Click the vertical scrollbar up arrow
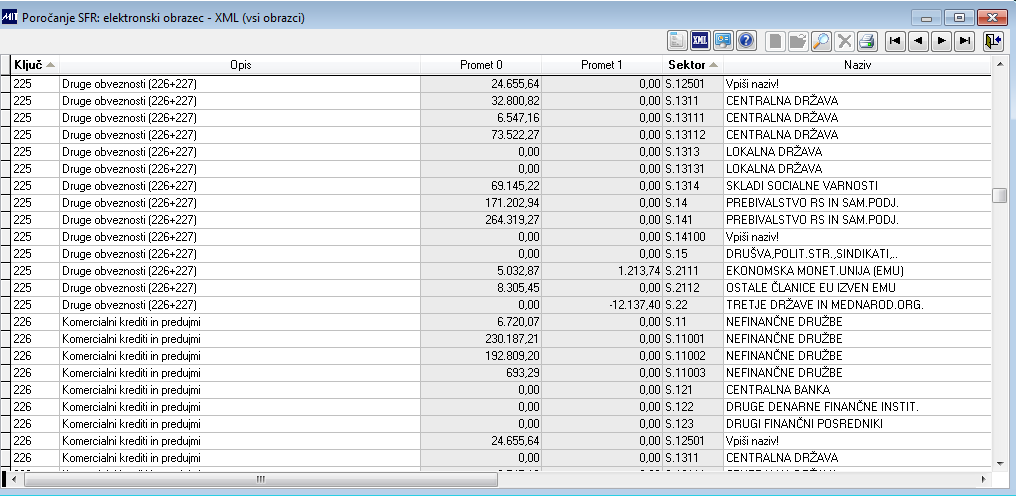 point(1000,64)
